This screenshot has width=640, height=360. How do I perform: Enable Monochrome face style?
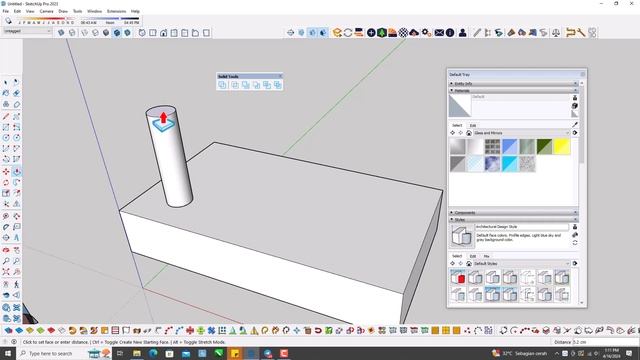(127, 33)
